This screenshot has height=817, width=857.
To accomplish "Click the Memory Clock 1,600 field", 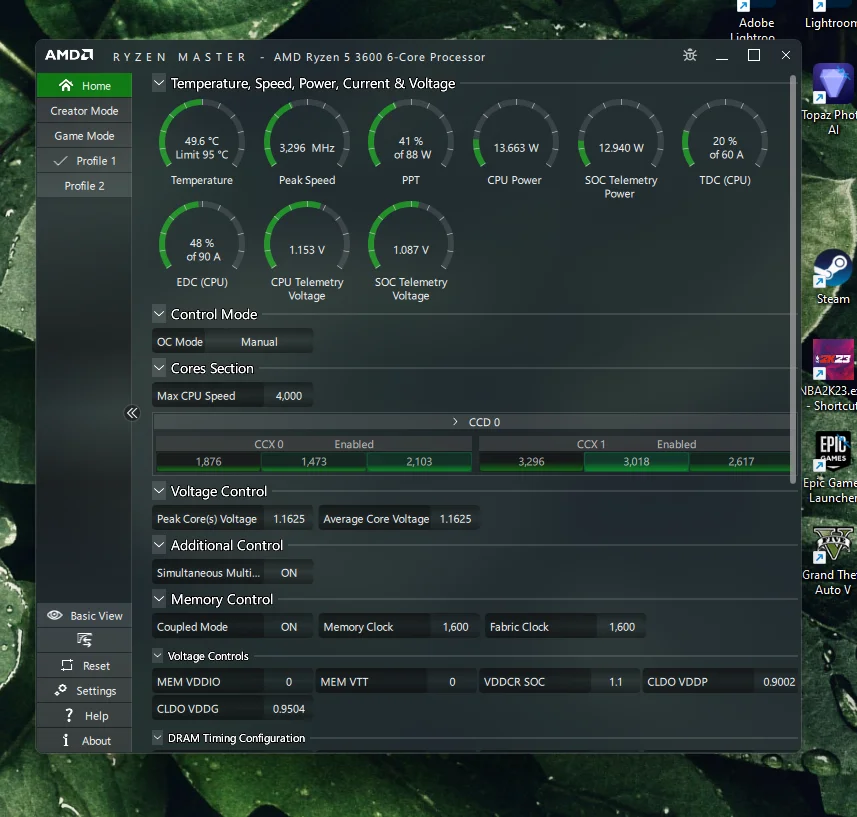I will (x=455, y=627).
